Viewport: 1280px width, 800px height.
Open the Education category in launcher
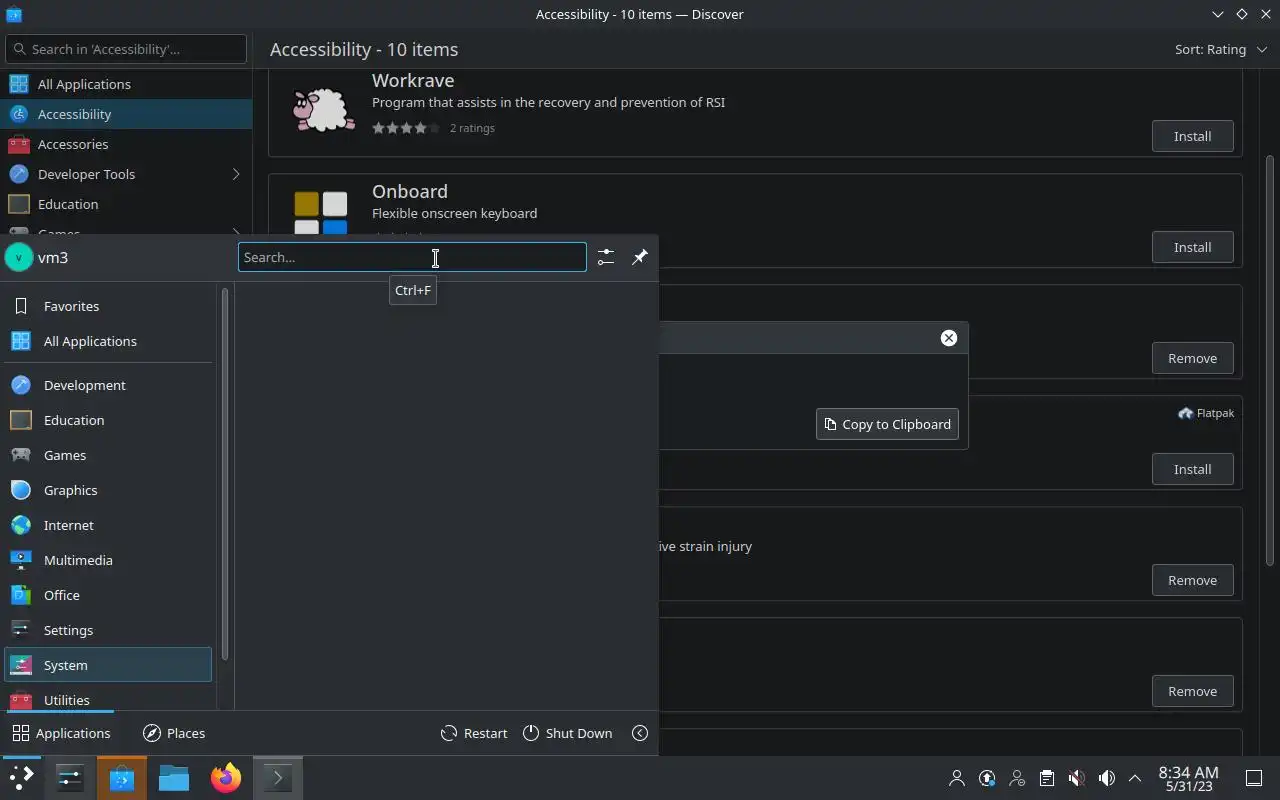[x=108, y=420]
